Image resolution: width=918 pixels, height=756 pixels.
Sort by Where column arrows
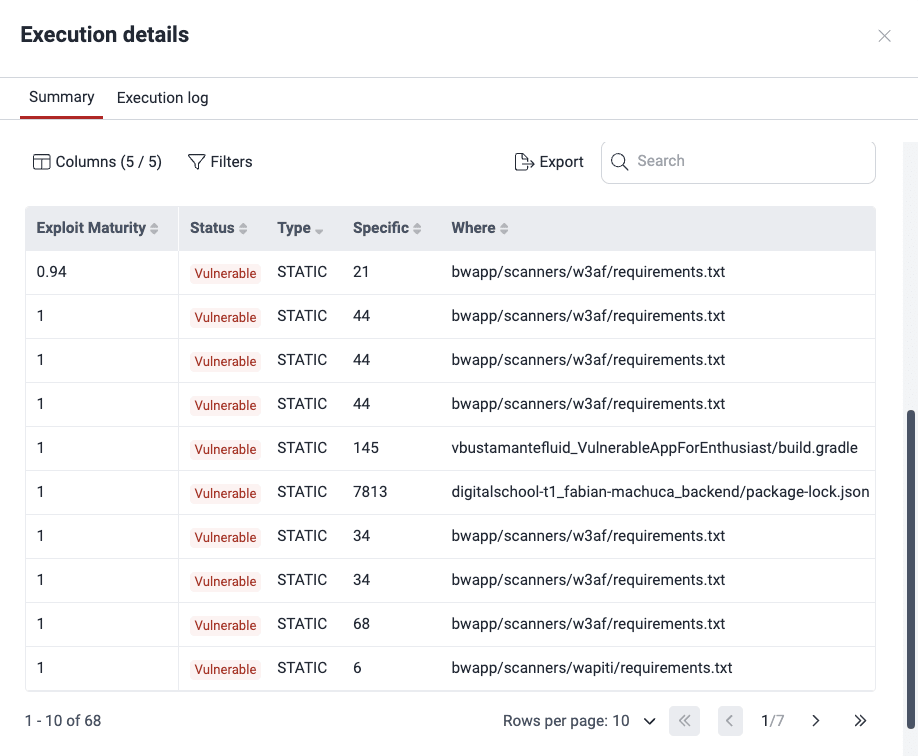click(x=504, y=228)
